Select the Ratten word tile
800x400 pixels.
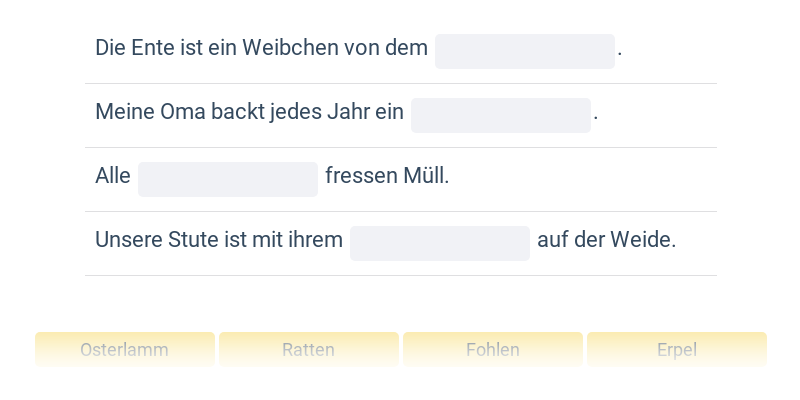pos(308,350)
